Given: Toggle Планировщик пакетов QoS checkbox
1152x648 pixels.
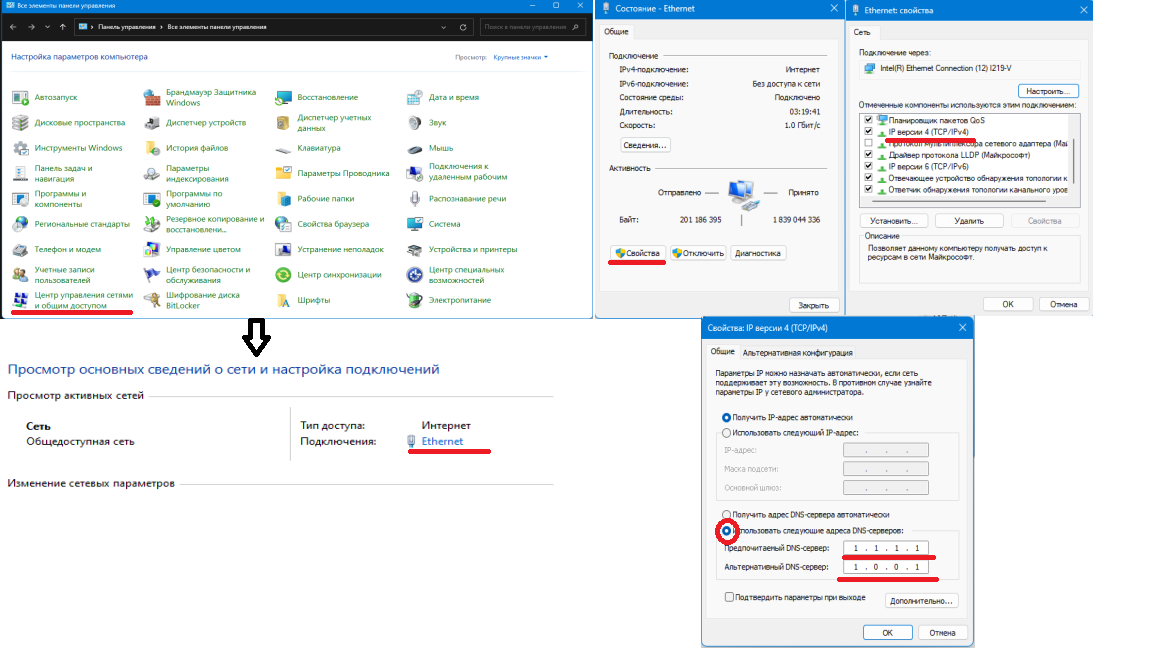Looking at the screenshot, I should 868,120.
